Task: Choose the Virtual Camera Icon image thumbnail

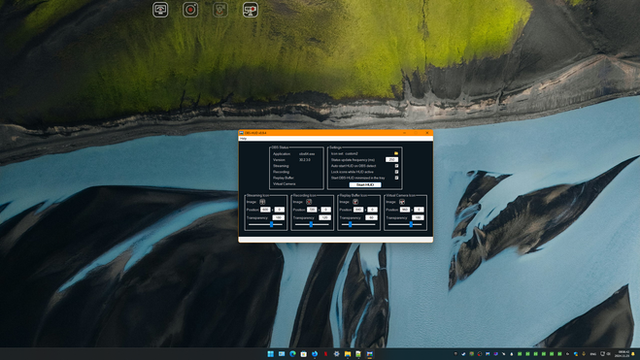Action: click(402, 202)
